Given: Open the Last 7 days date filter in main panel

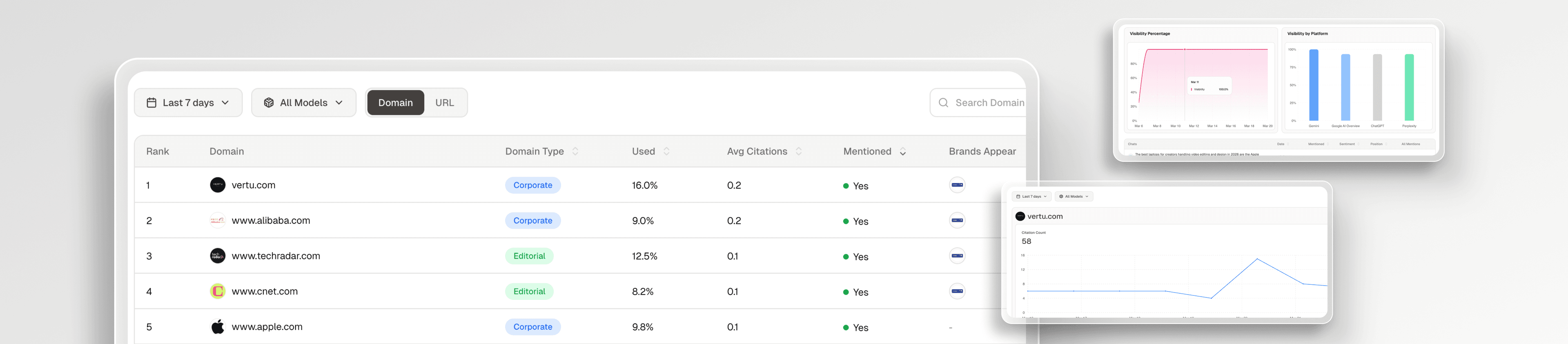Looking at the screenshot, I should tap(188, 103).
